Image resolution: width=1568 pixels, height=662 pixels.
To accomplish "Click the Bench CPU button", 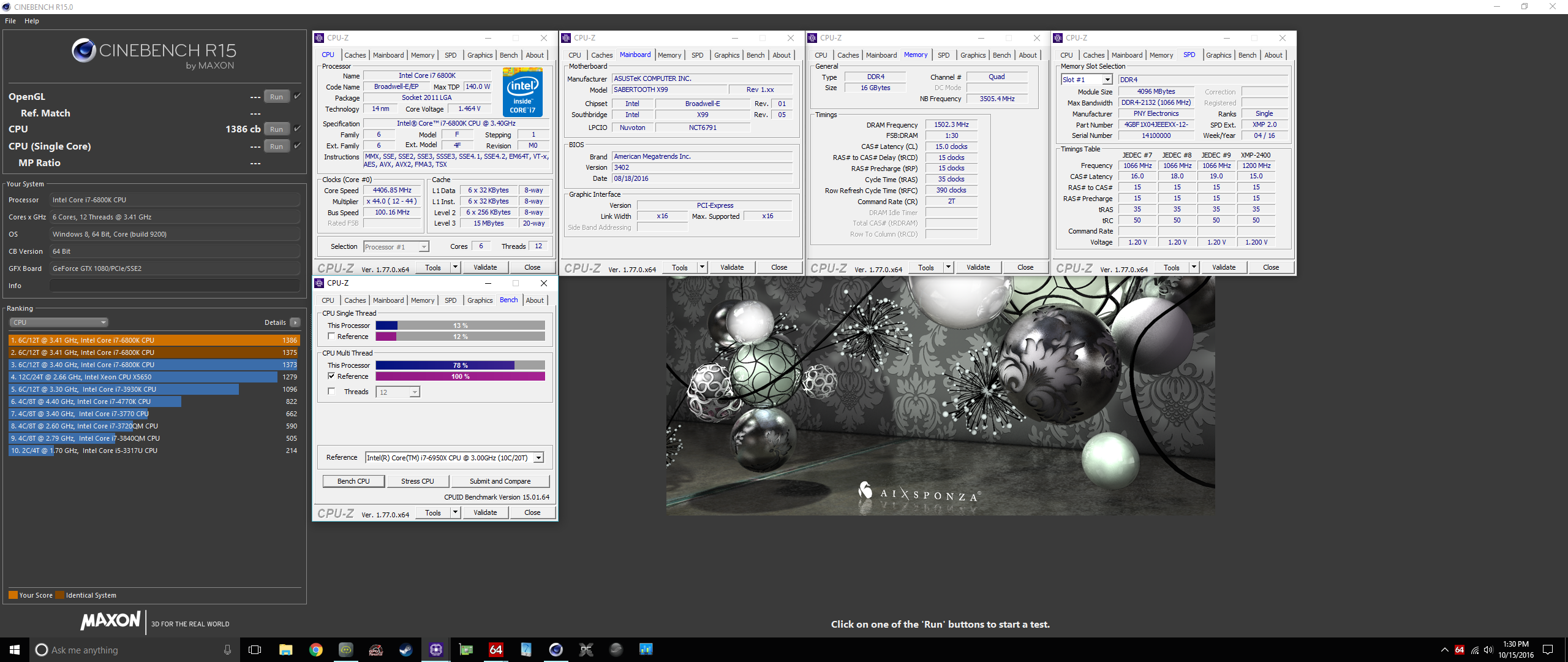I will coord(353,481).
